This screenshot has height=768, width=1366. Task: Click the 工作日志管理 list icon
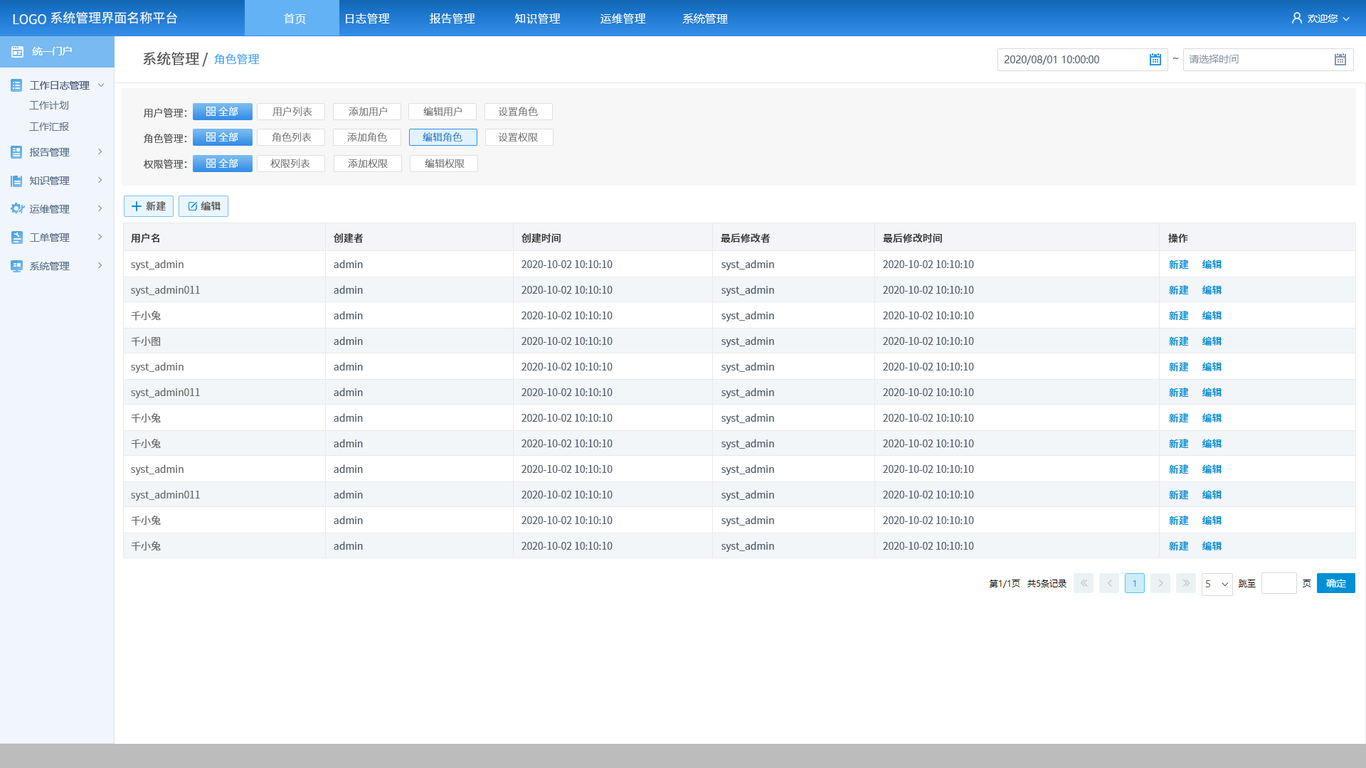tap(17, 85)
